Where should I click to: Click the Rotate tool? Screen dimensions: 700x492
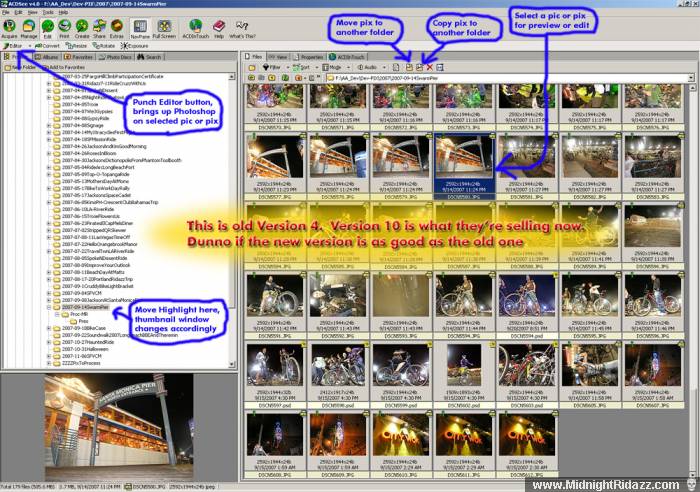[x=104, y=46]
